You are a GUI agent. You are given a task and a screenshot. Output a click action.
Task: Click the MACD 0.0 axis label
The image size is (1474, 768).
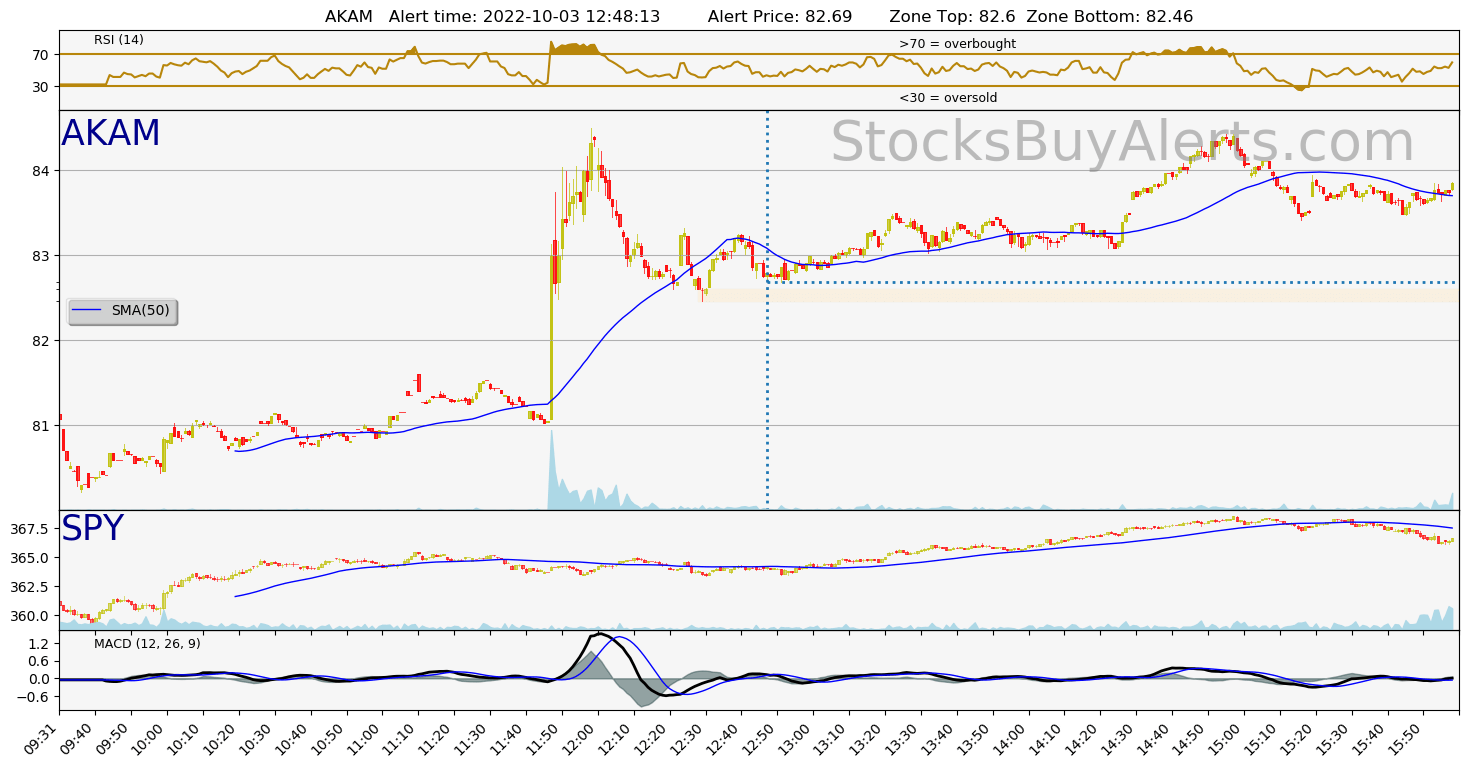pos(41,679)
